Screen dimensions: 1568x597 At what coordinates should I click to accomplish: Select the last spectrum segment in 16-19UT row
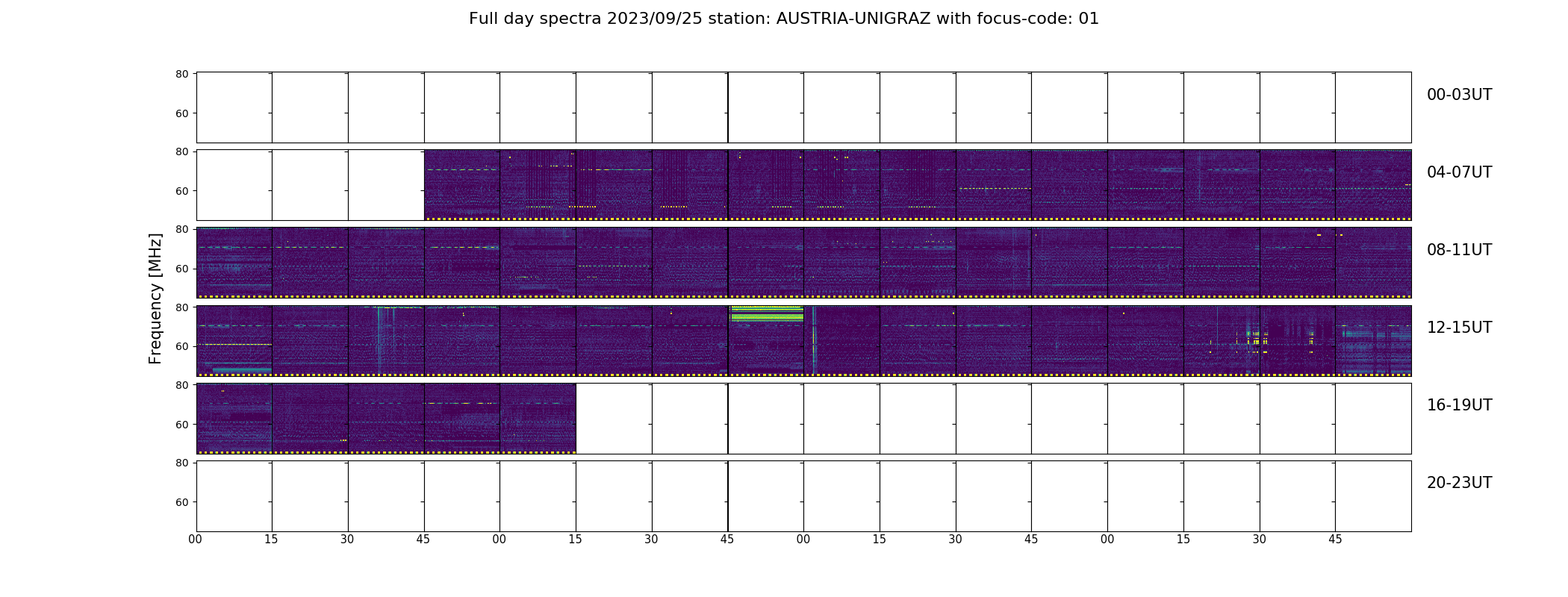(x=538, y=418)
